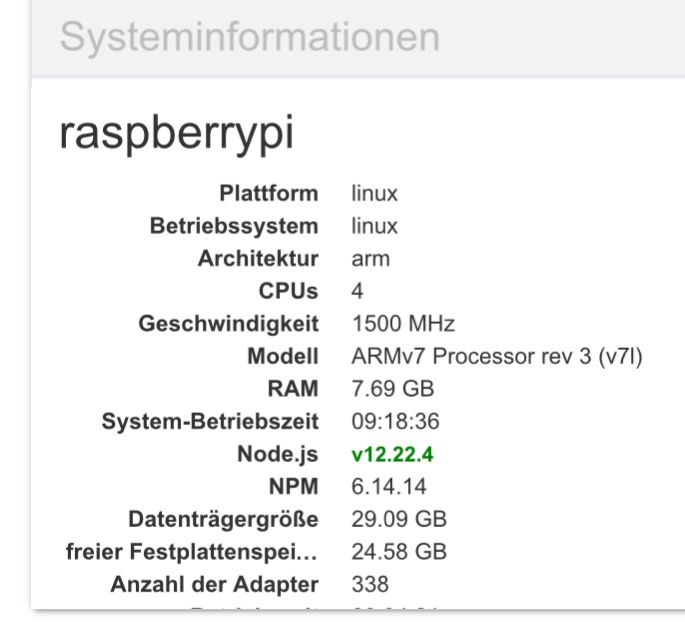Click the truncated freier Festplattenspei… label
The width and height of the screenshot is (685, 628).
click(x=184, y=552)
